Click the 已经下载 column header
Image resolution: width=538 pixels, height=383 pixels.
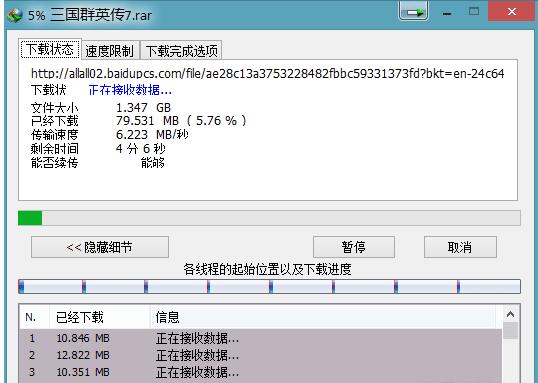100,317
